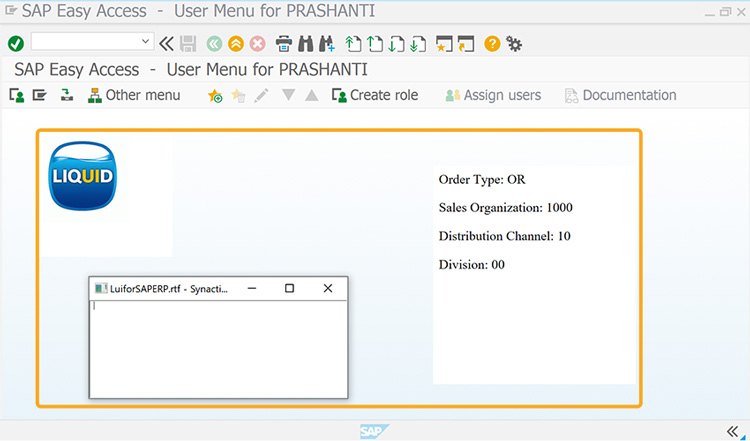The image size is (750, 441).
Task: Click Move Favorites Up triangle
Action: [312, 95]
